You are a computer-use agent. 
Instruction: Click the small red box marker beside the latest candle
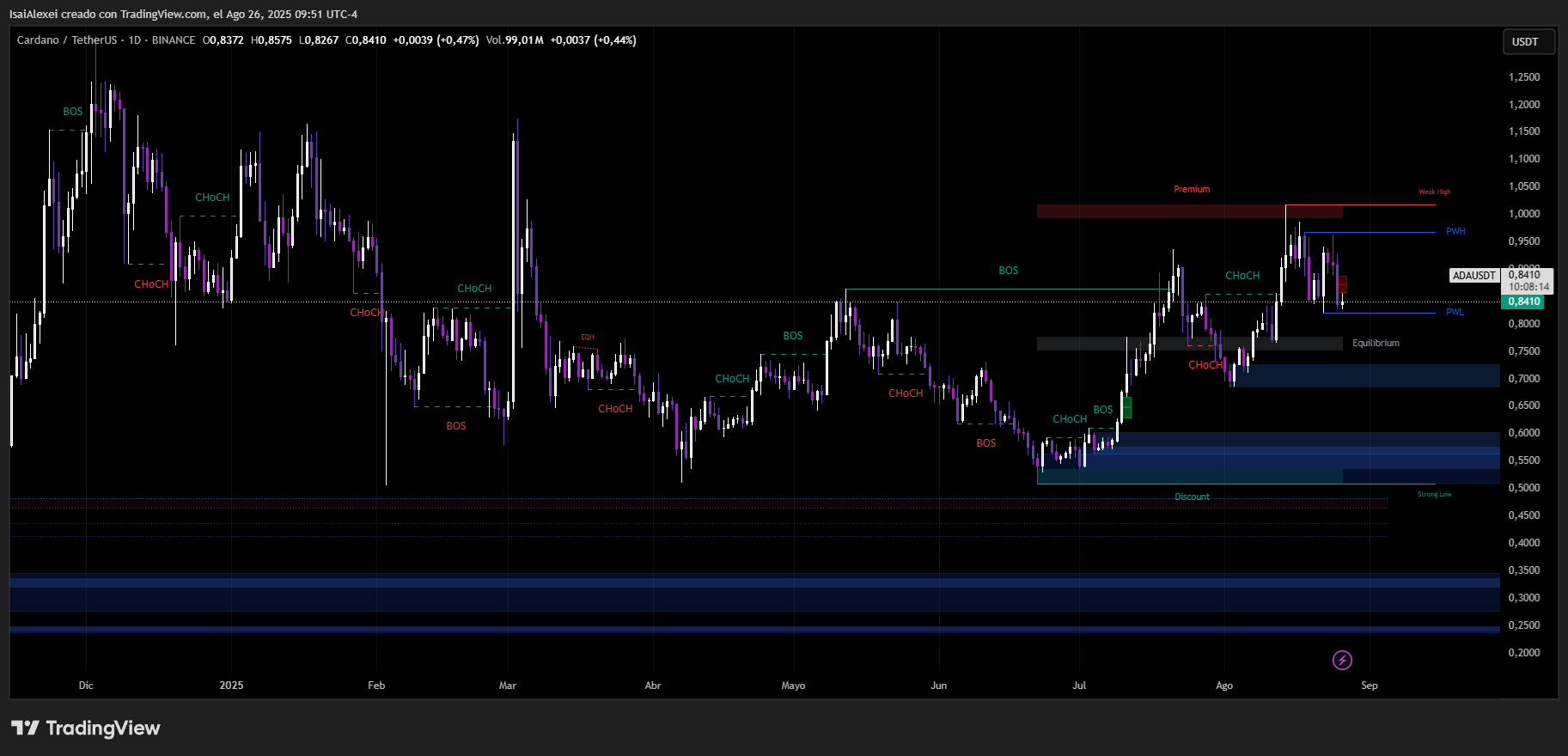[x=1342, y=284]
